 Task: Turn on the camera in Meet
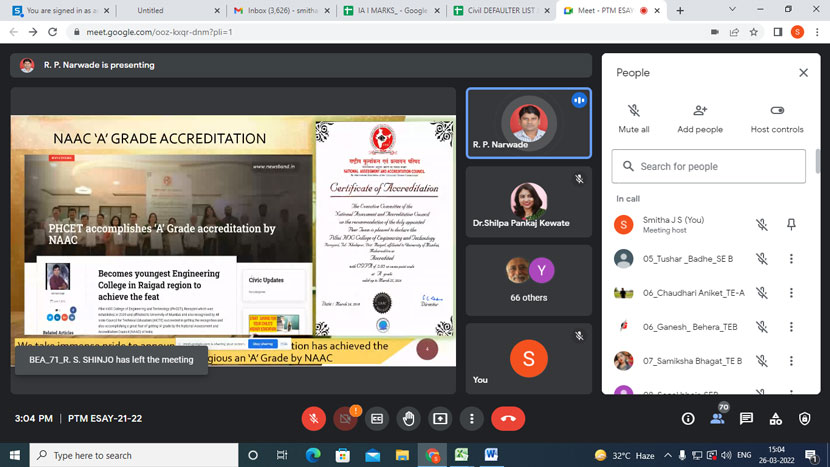pos(346,418)
